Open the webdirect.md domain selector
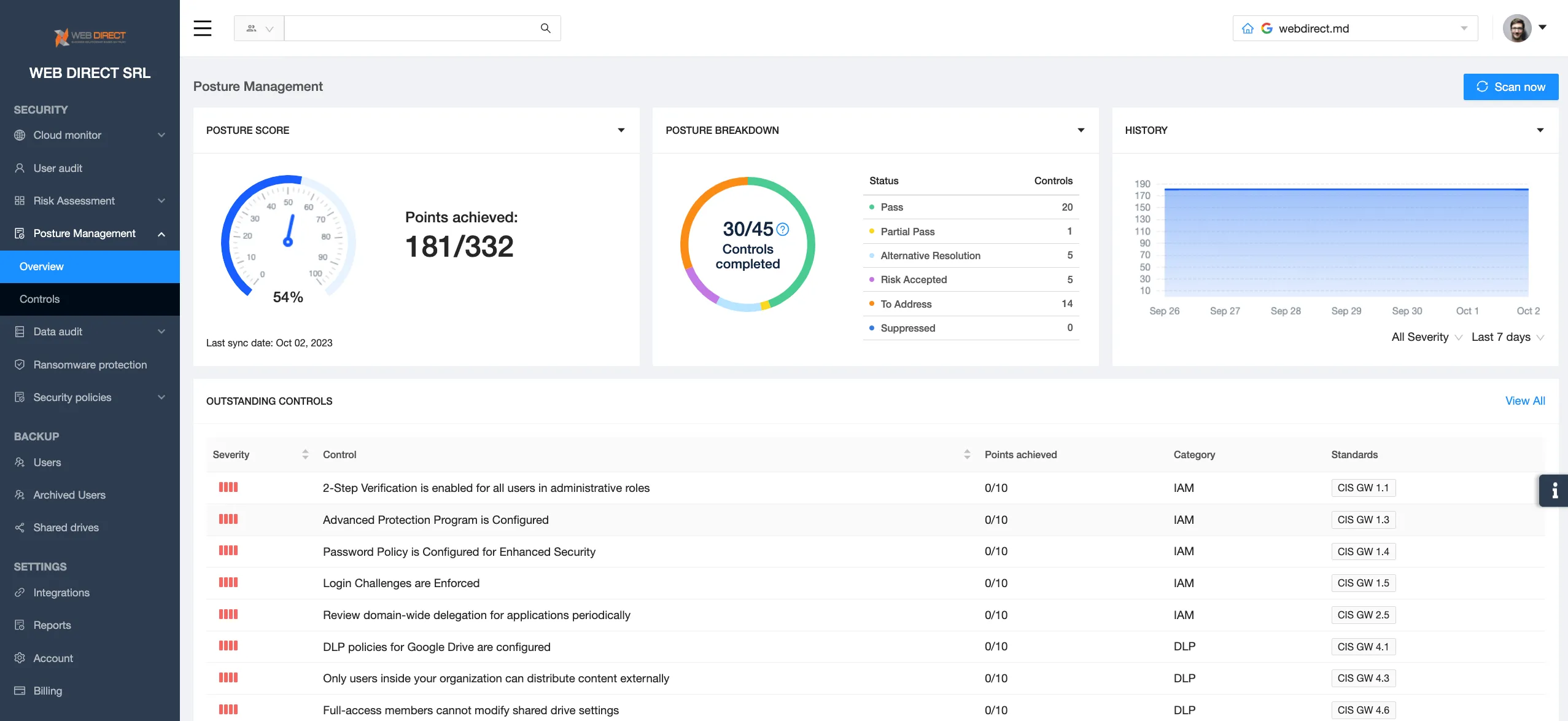 [x=1355, y=28]
